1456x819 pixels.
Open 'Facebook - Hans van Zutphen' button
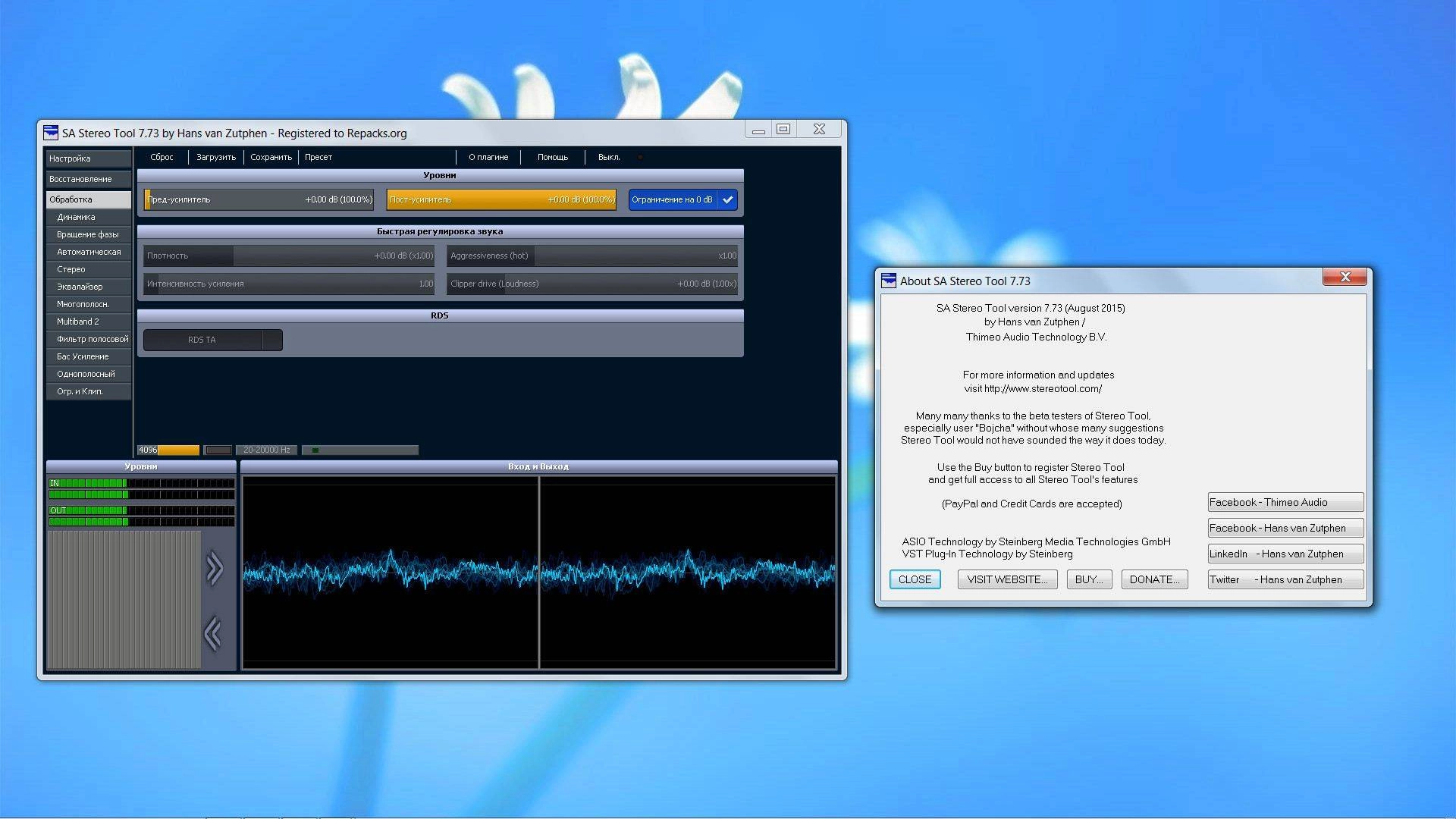point(1285,528)
